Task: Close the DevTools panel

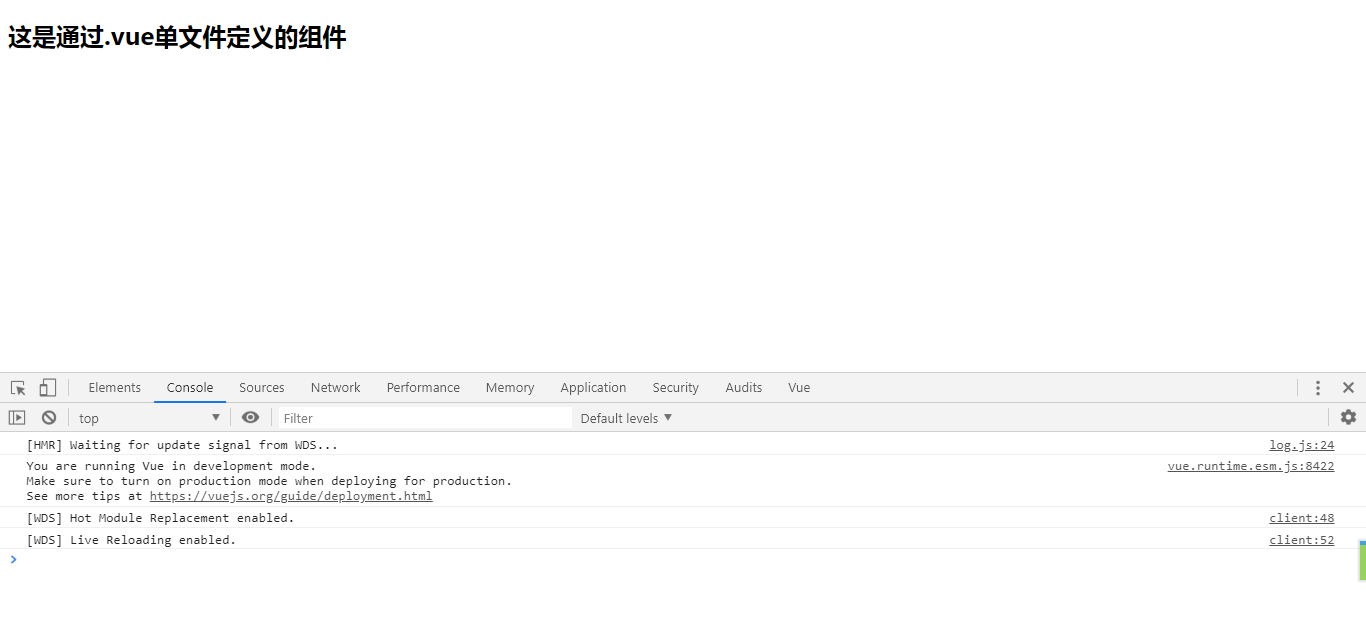Action: click(1348, 388)
